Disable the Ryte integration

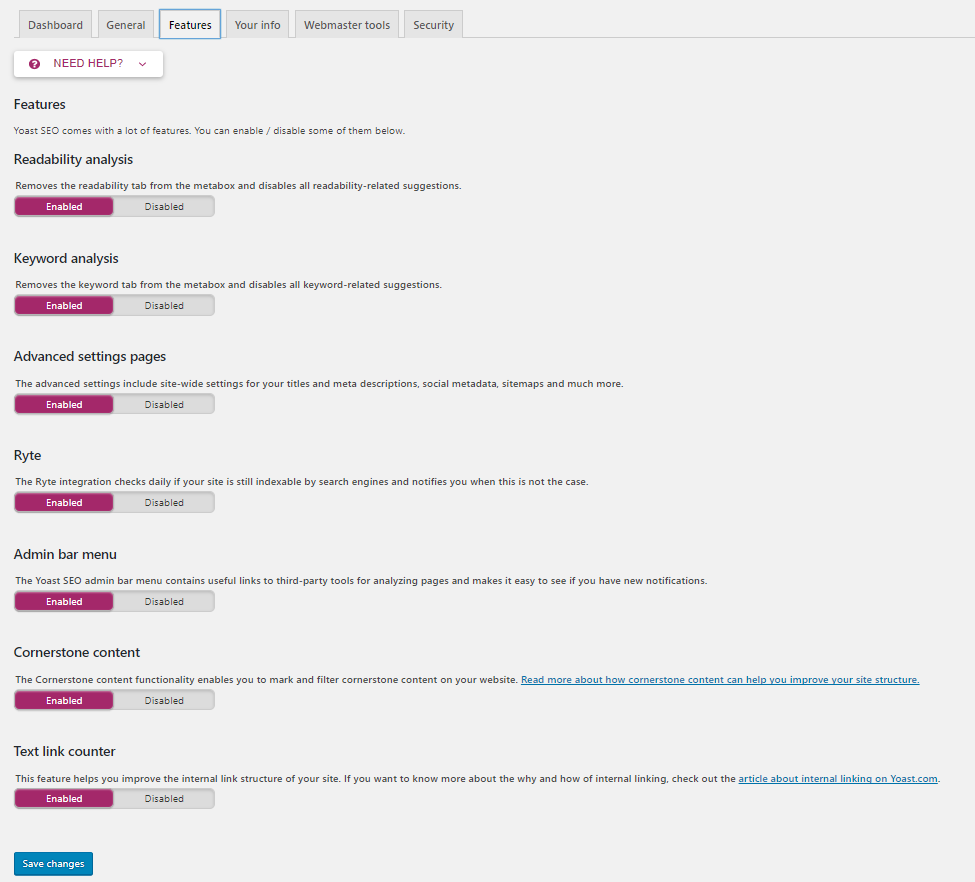[x=164, y=503]
